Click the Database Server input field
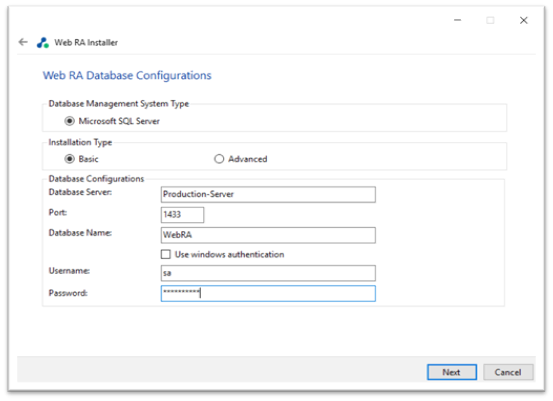The width and height of the screenshot is (553, 401). click(x=268, y=194)
